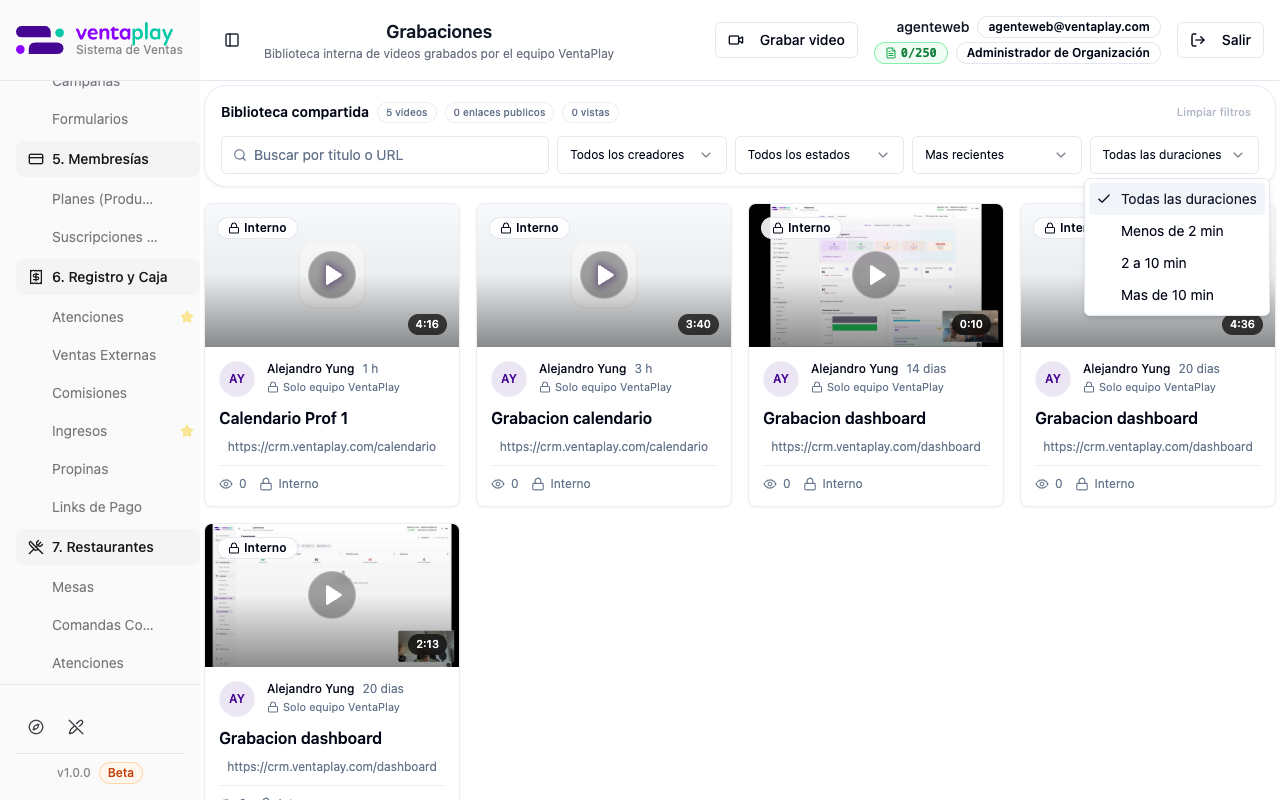Screen dimensions: 1280x800
Task: Click the Grabar video button
Action: coord(786,40)
